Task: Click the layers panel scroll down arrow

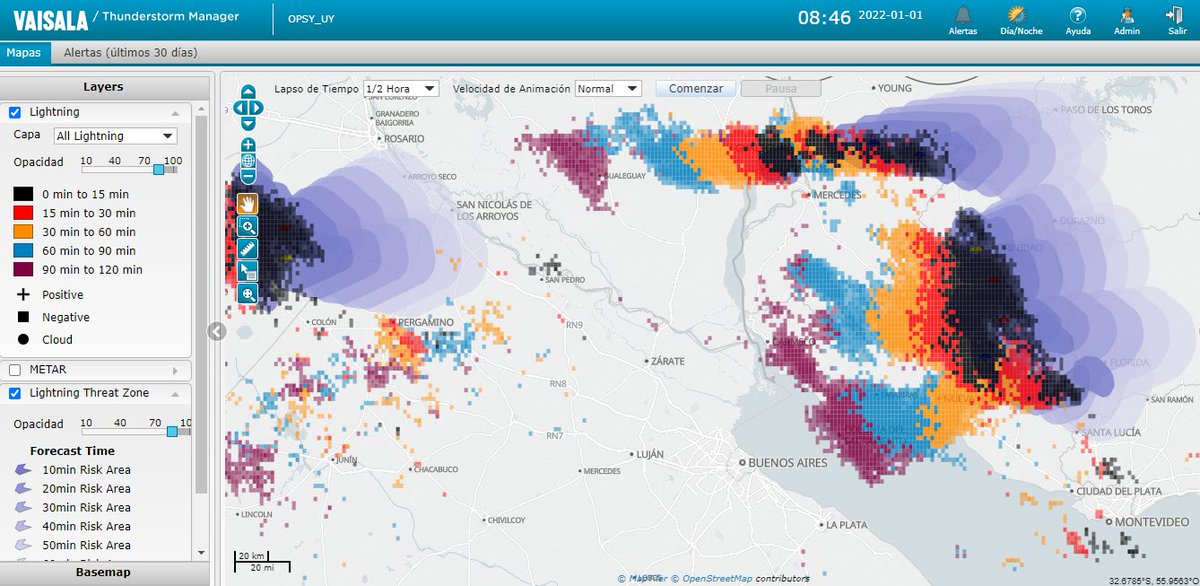Action: point(201,552)
